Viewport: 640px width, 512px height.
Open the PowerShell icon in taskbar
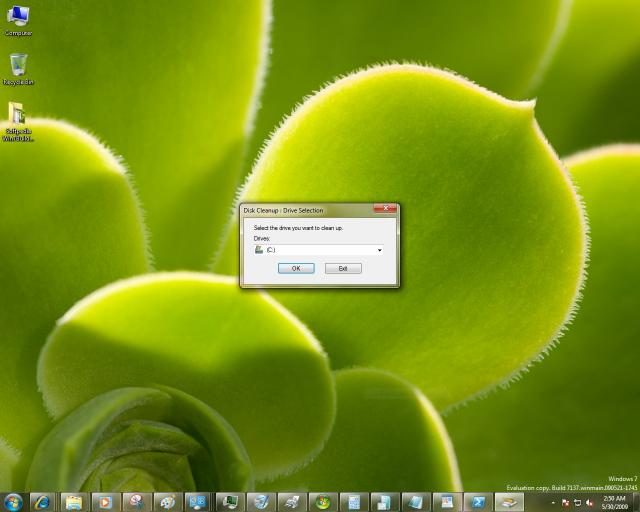478,501
